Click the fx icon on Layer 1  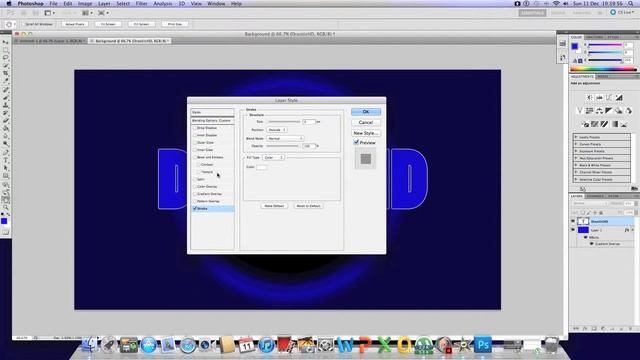pos(627,230)
